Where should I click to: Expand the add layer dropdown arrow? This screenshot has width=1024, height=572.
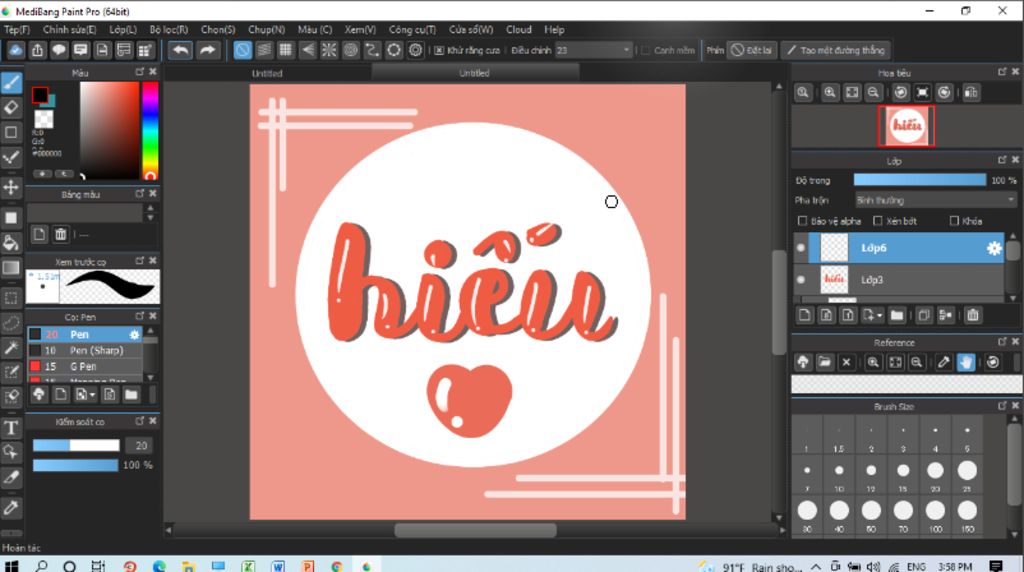tap(880, 316)
